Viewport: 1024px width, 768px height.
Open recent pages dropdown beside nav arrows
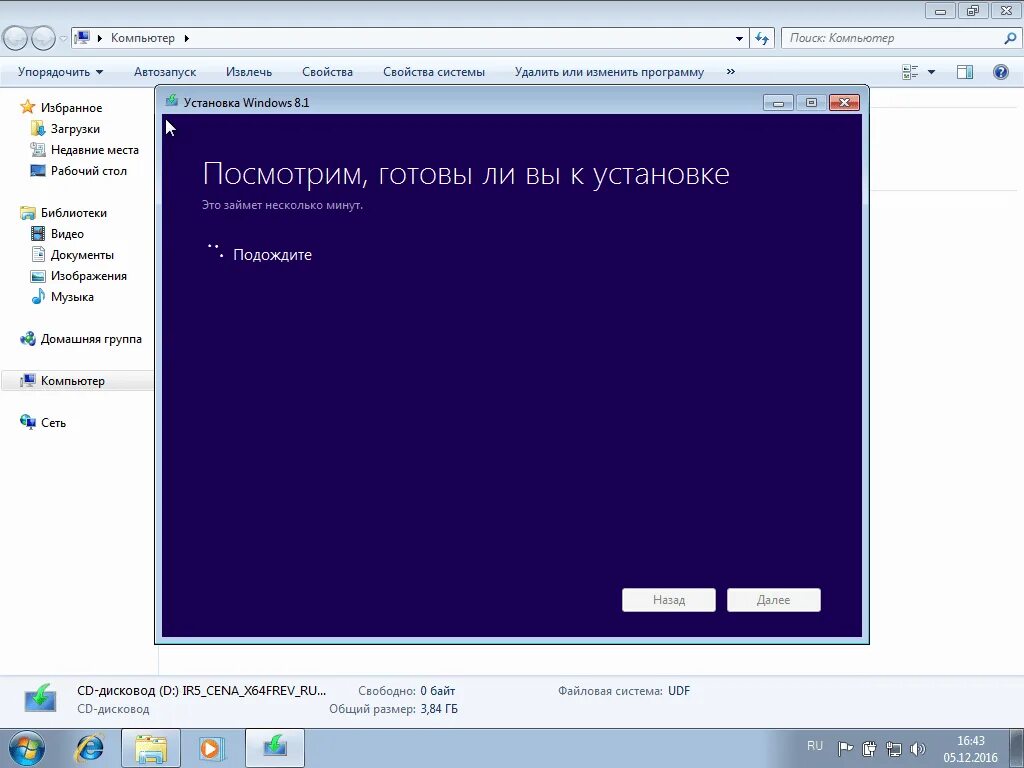click(63, 39)
